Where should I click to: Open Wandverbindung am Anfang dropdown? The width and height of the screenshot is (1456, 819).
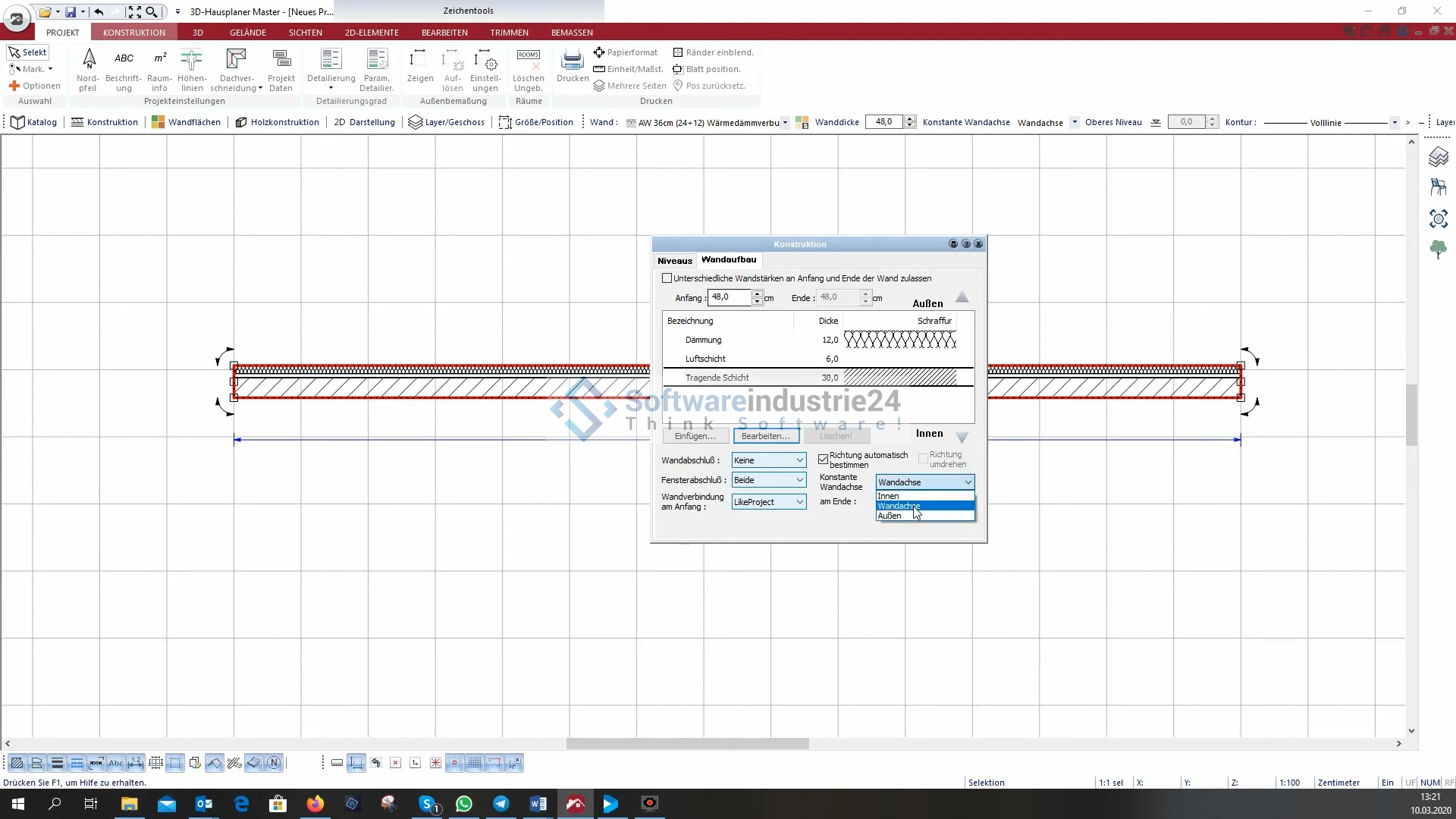point(768,502)
